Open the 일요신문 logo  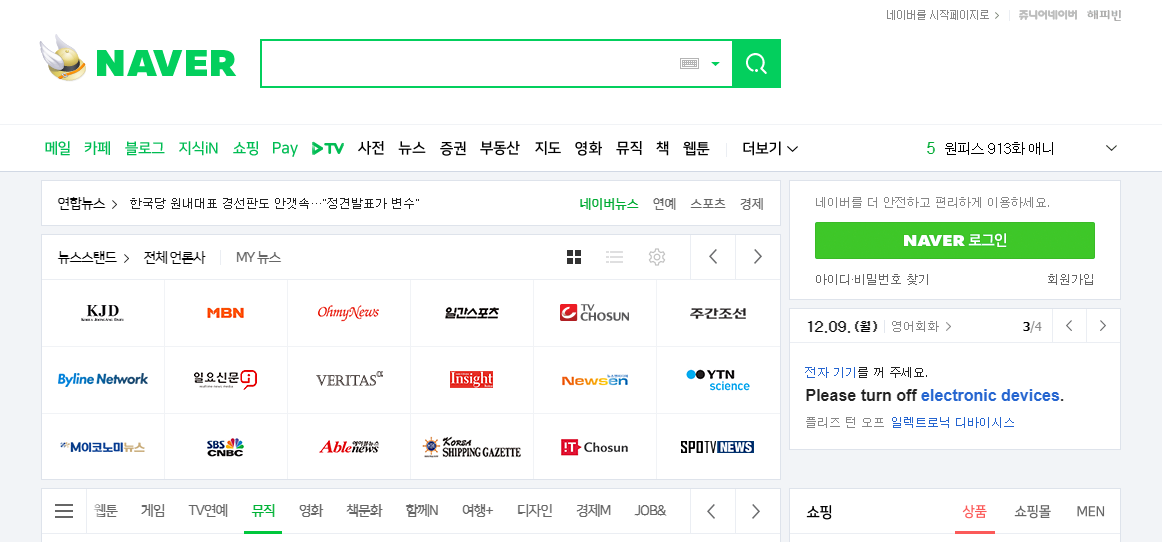225,379
